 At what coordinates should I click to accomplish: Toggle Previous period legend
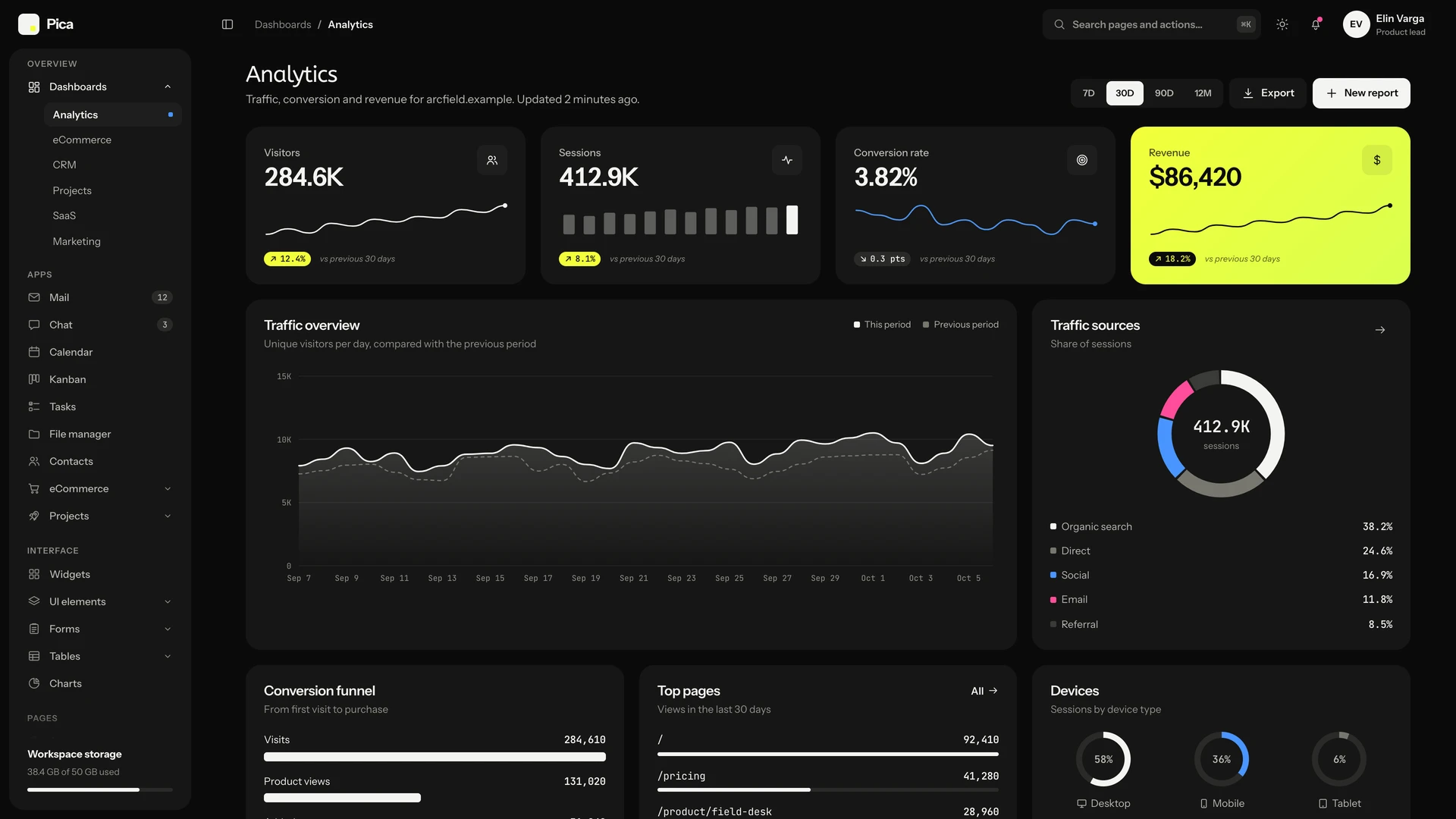[x=960, y=325]
